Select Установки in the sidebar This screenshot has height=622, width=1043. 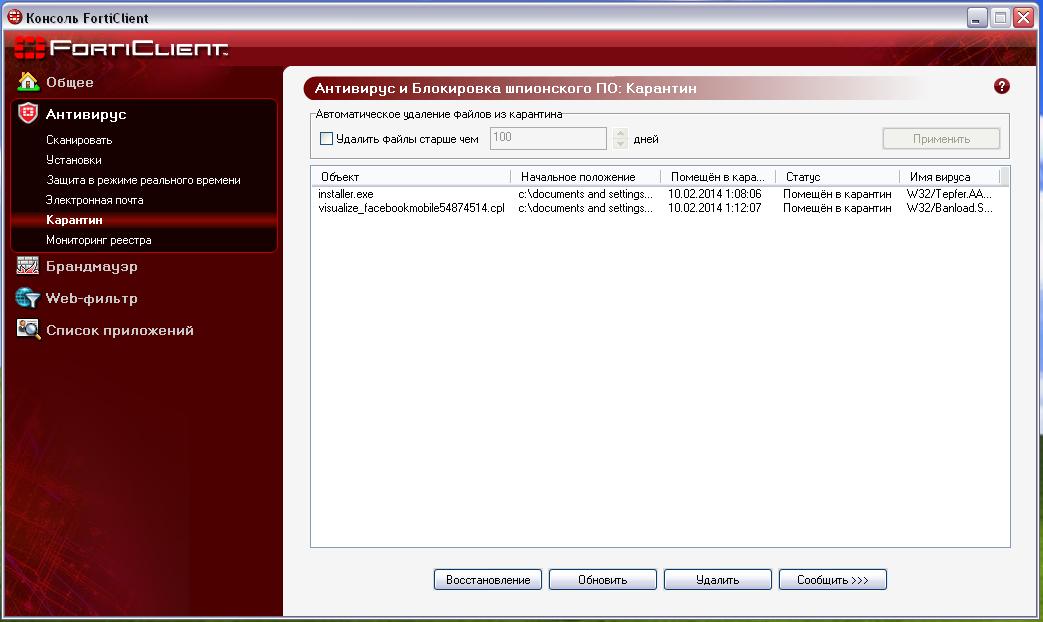[x=74, y=160]
